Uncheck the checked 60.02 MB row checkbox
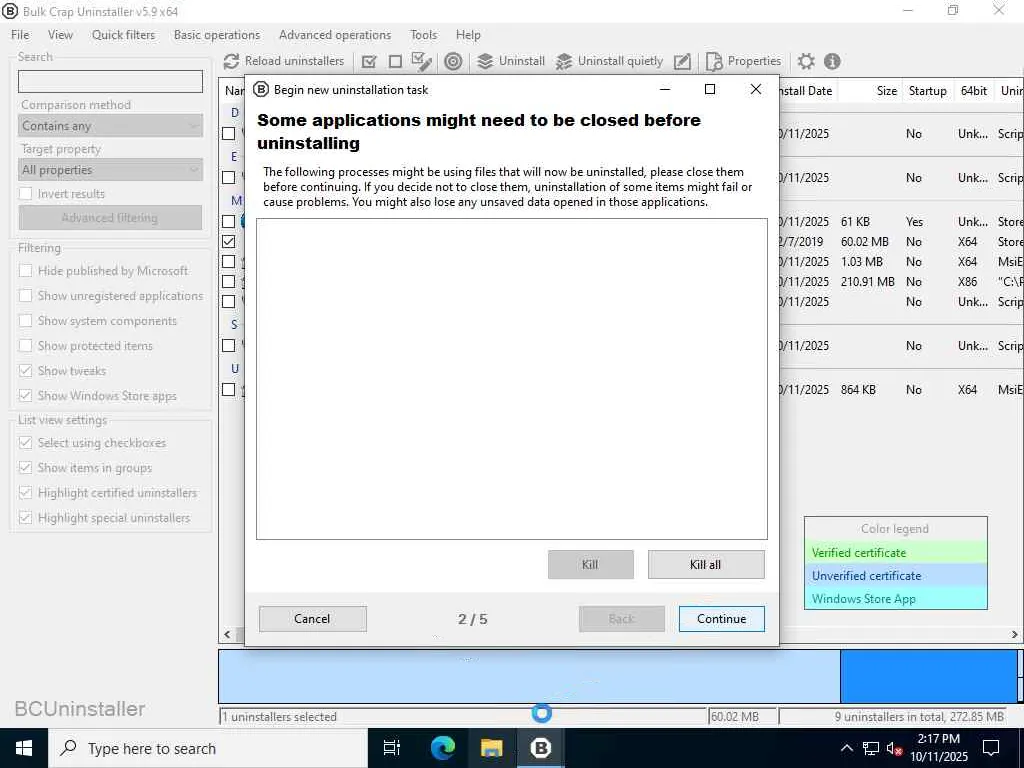This screenshot has height=768, width=1024. click(229, 242)
